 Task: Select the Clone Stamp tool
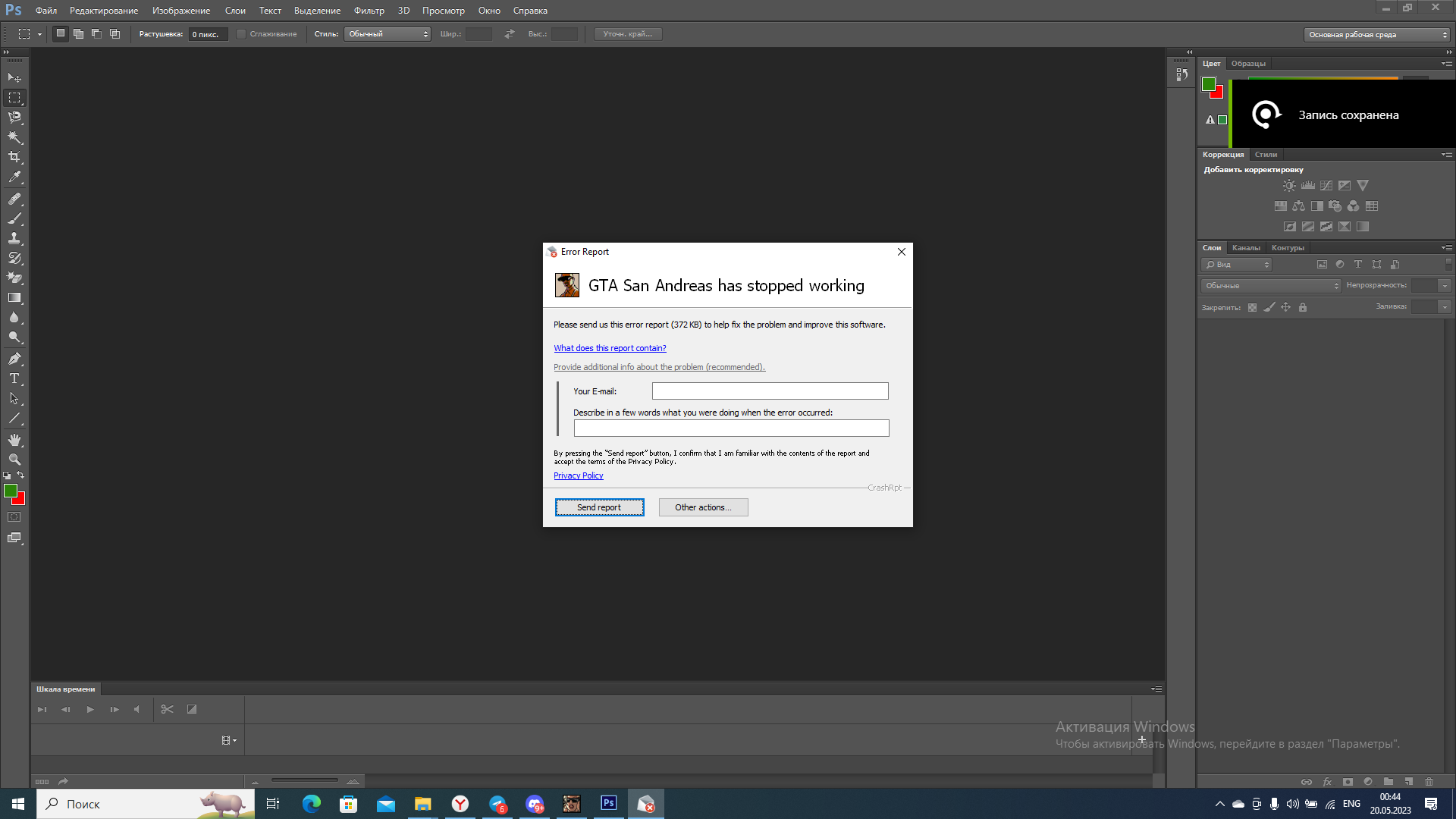(14, 238)
